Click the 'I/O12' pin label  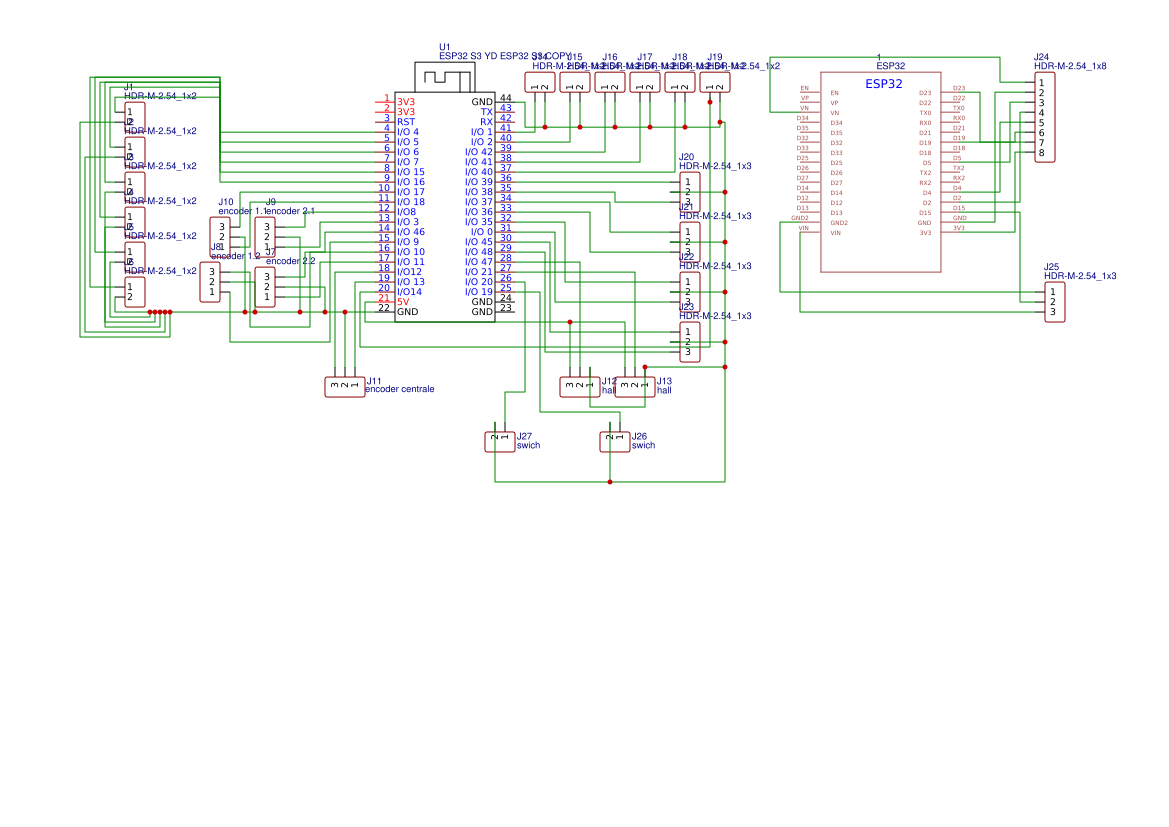pyautogui.click(x=409, y=272)
